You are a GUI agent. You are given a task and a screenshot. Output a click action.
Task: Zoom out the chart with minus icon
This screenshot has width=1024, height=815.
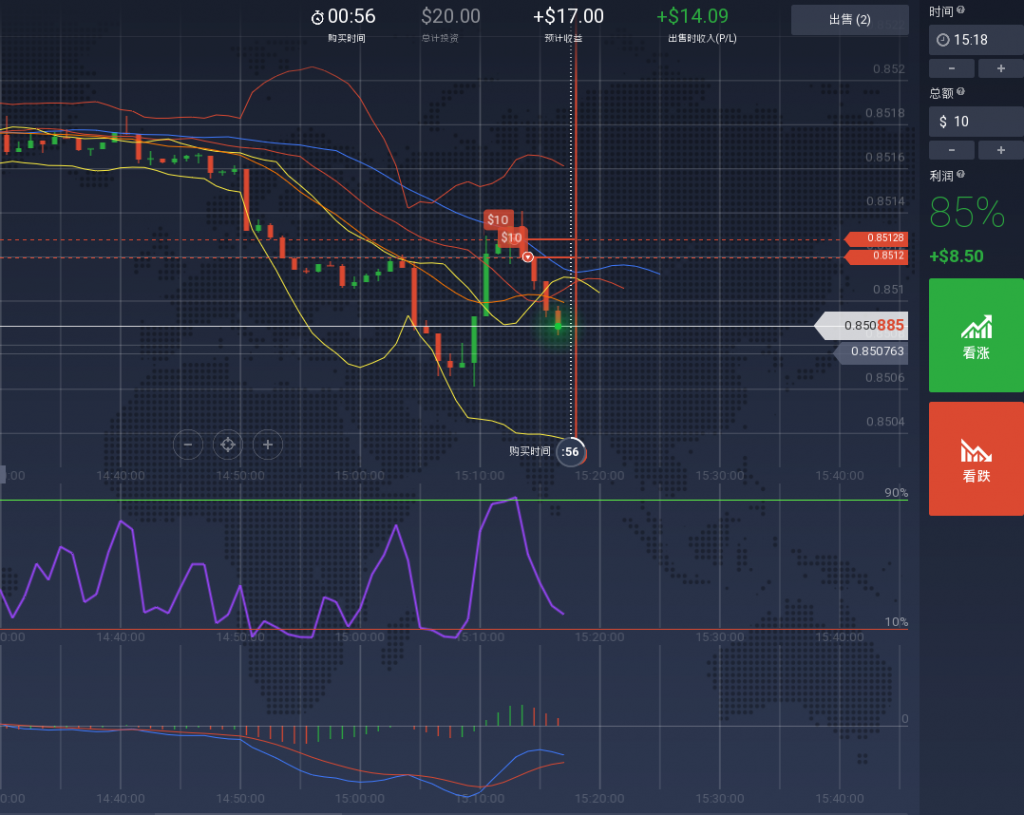coord(189,444)
